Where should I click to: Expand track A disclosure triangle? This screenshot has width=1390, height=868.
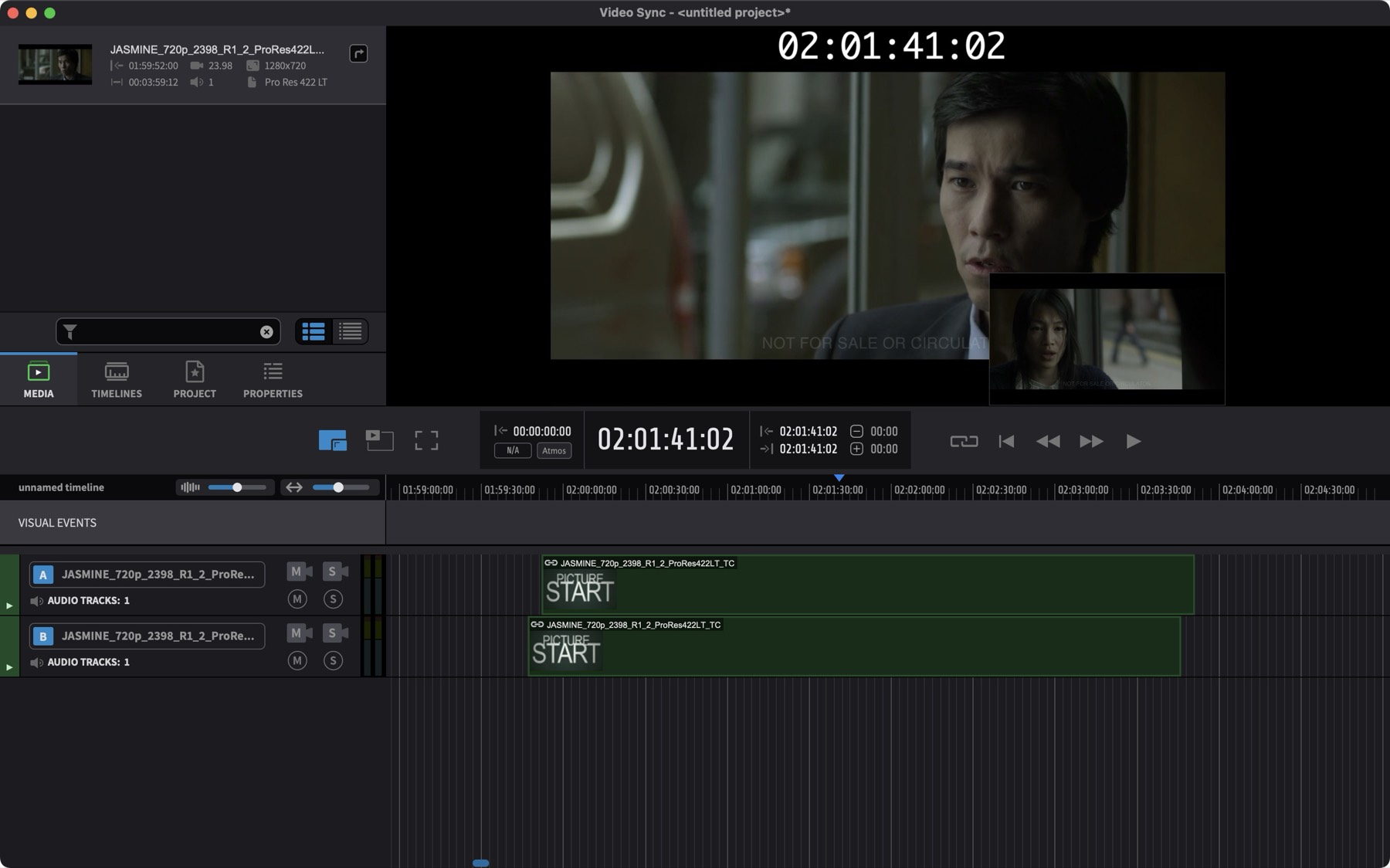(x=9, y=605)
